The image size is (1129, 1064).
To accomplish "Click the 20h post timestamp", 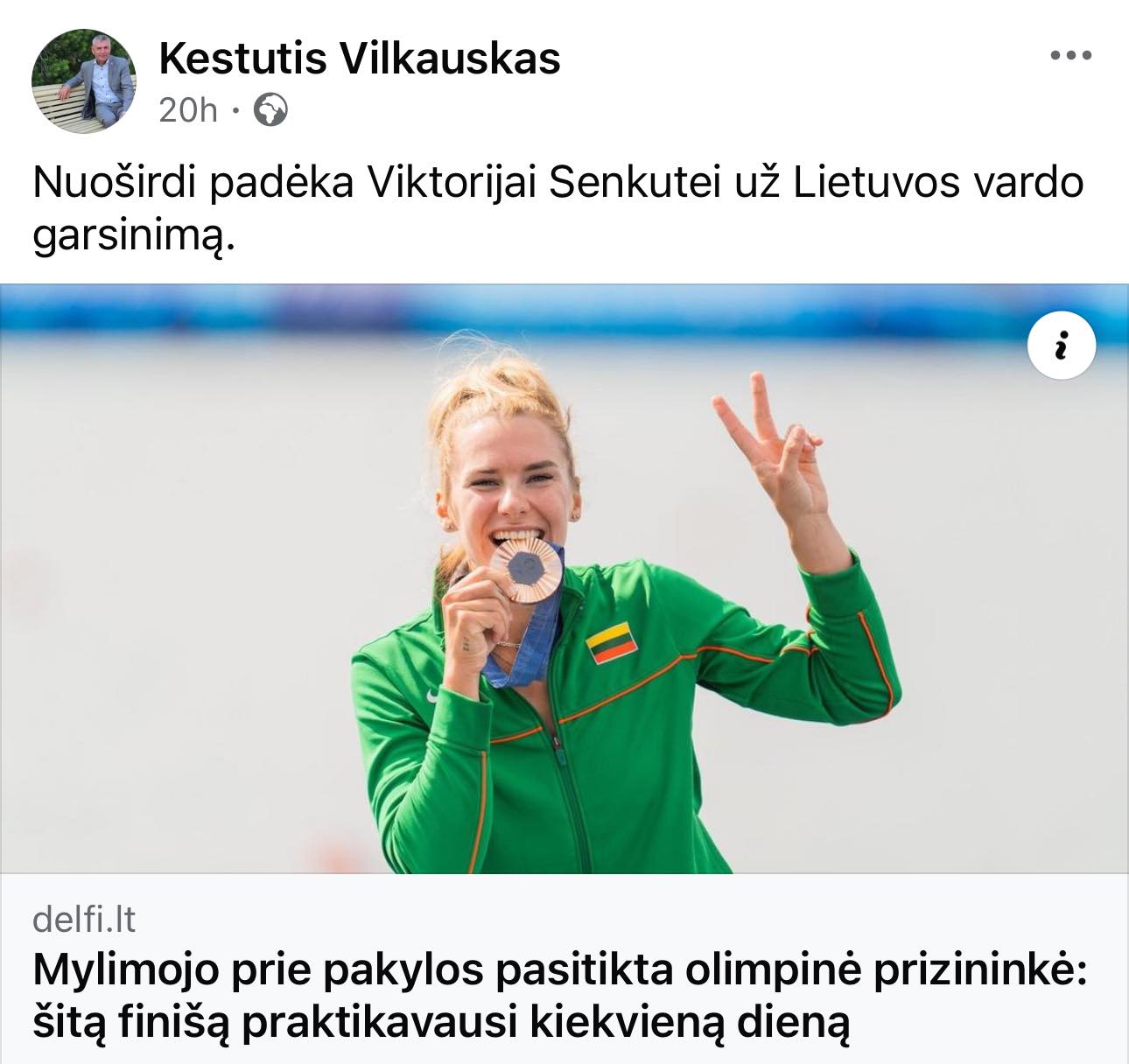I will 187,111.
